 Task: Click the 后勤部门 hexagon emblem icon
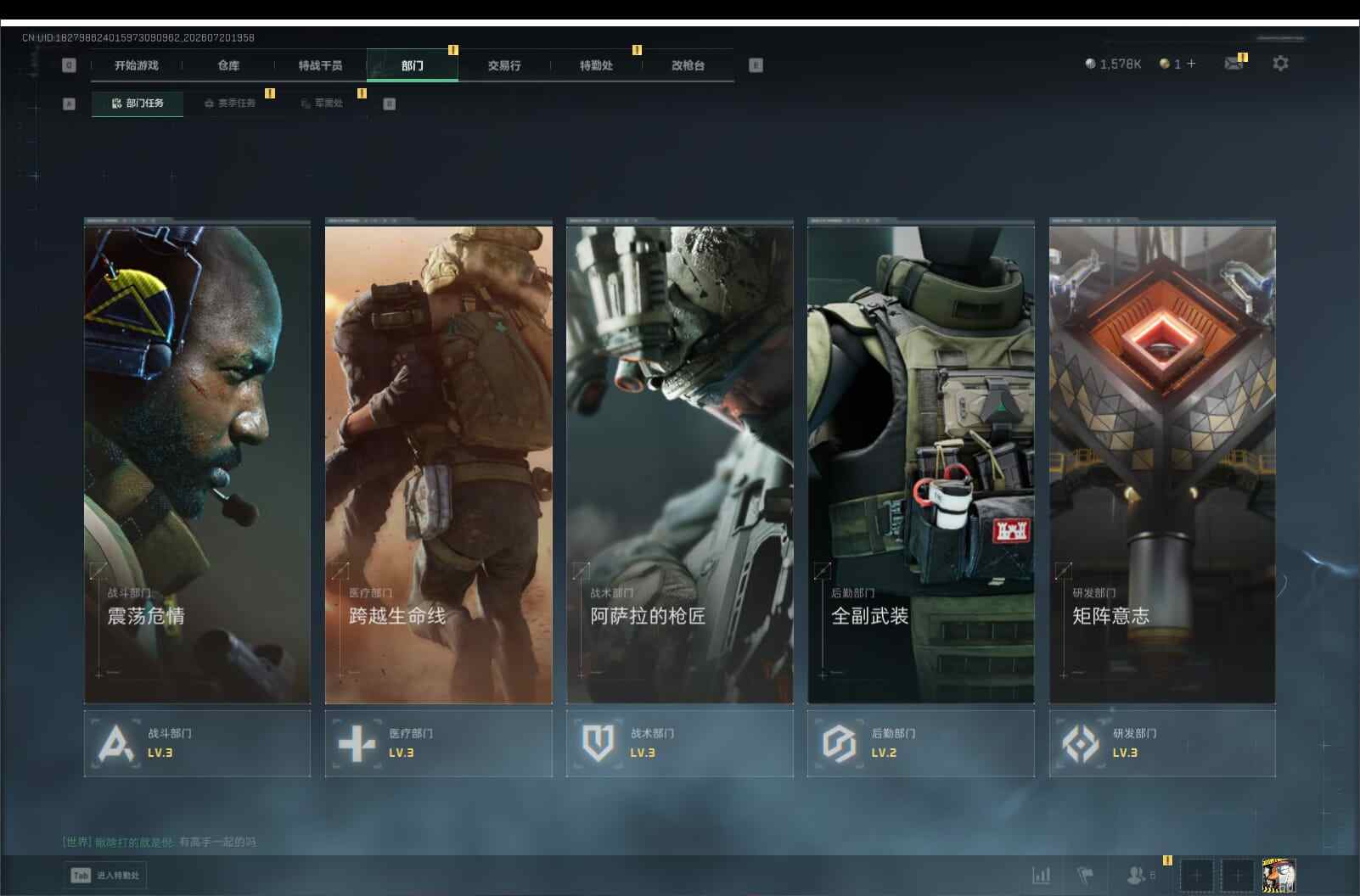839,744
